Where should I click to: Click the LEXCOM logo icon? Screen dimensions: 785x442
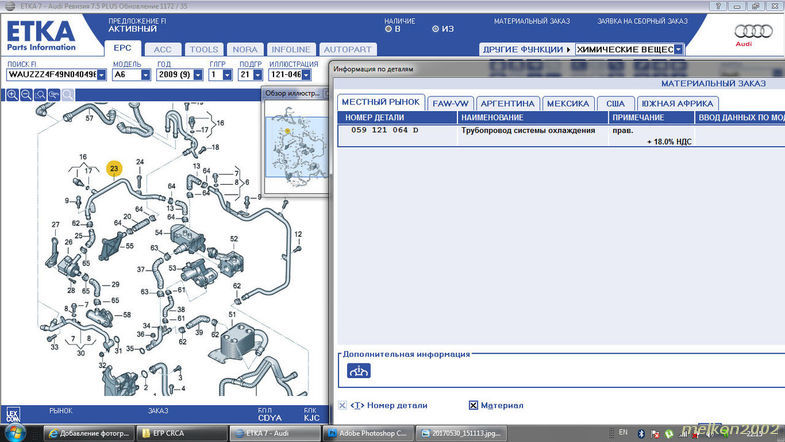[13, 414]
